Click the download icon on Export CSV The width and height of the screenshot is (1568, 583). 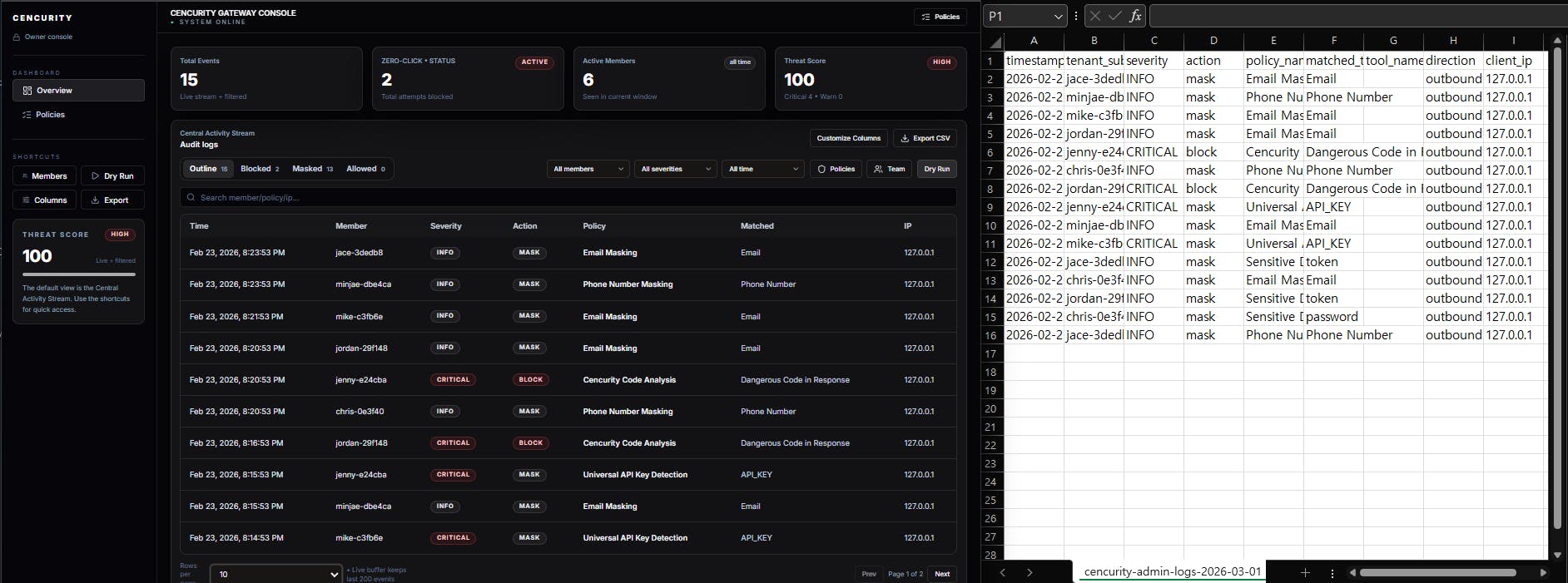click(905, 139)
